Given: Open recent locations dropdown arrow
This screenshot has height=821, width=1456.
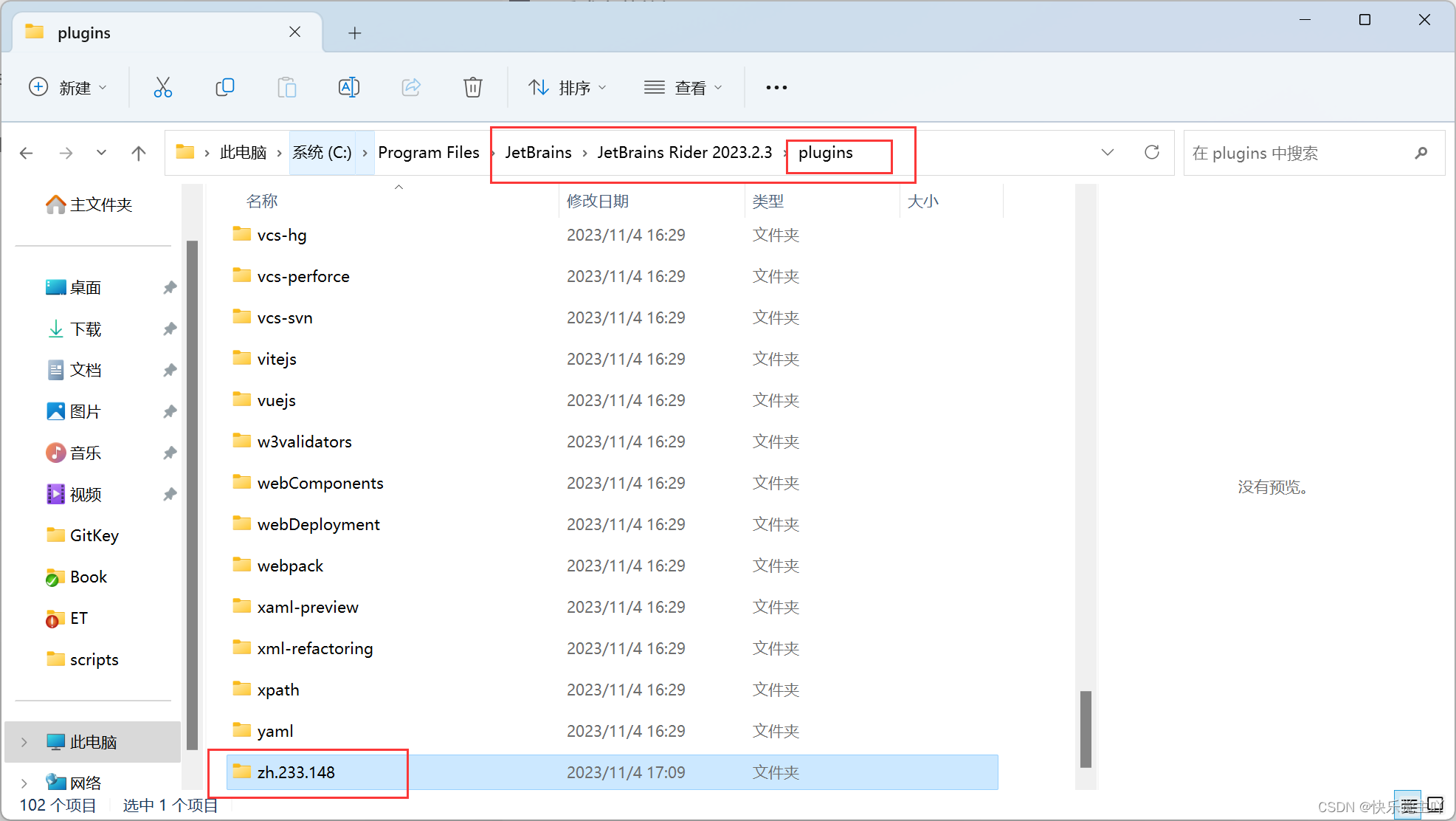Looking at the screenshot, I should click(101, 153).
